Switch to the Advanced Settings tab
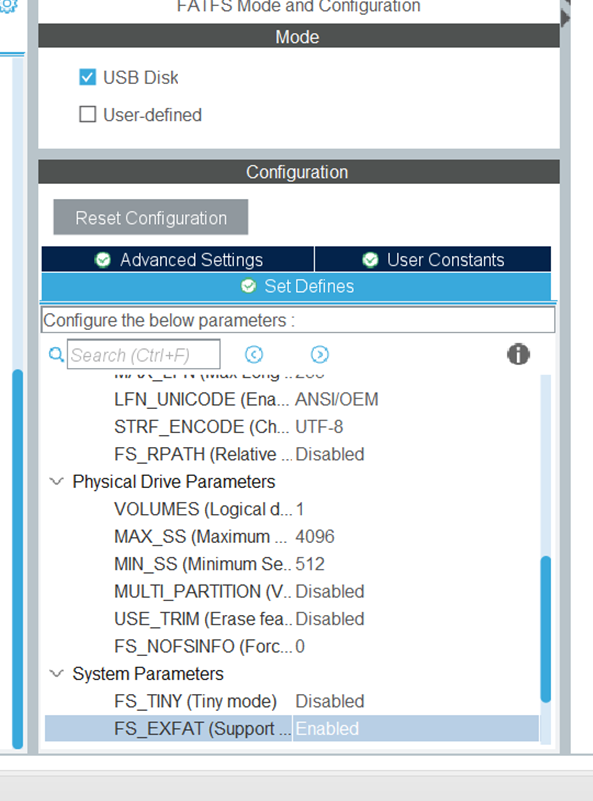Viewport: 593px width, 801px height. [178, 260]
